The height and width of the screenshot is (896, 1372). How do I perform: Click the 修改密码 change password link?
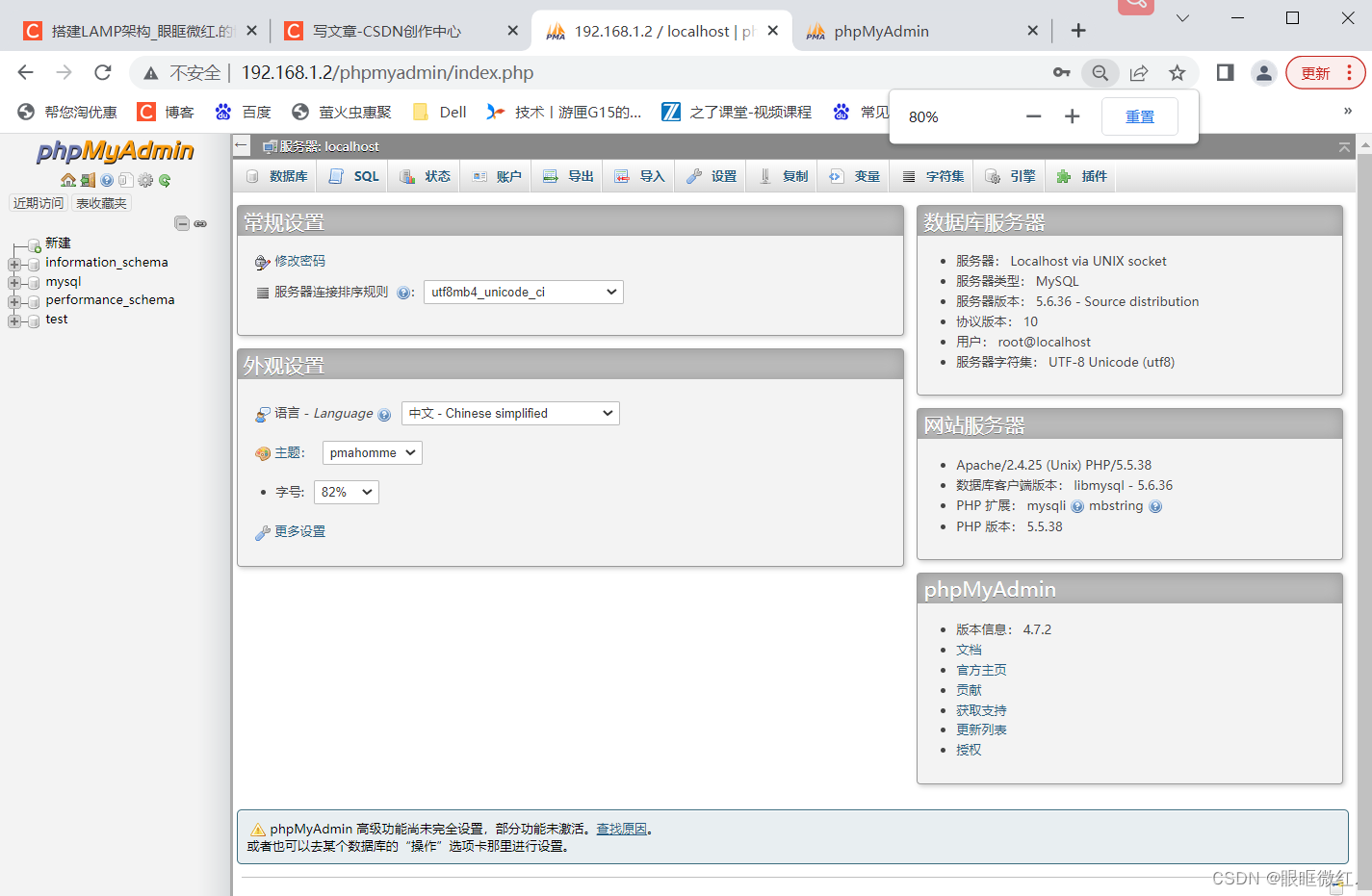[x=299, y=261]
